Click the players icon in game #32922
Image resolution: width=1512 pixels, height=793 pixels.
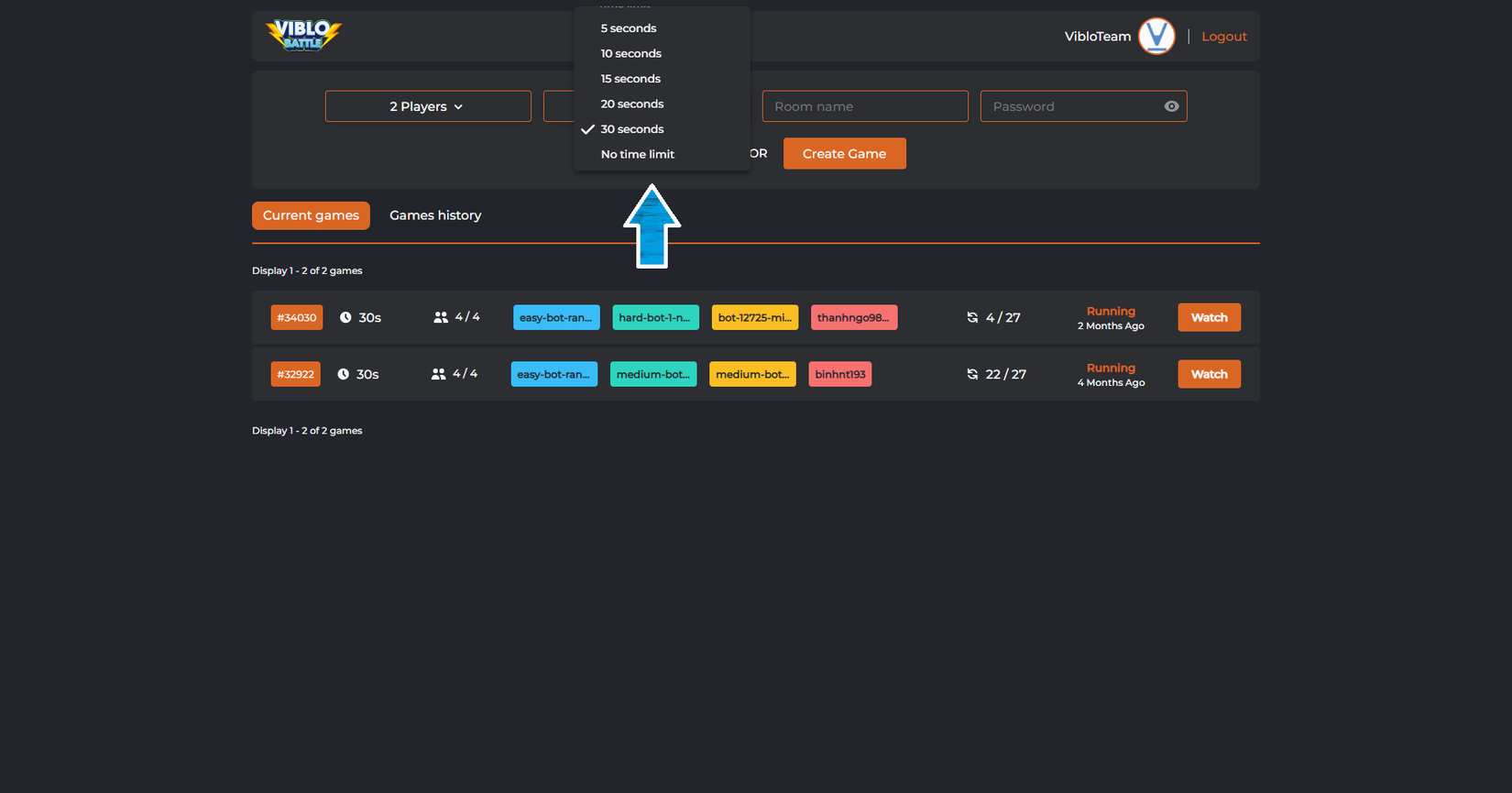point(438,374)
